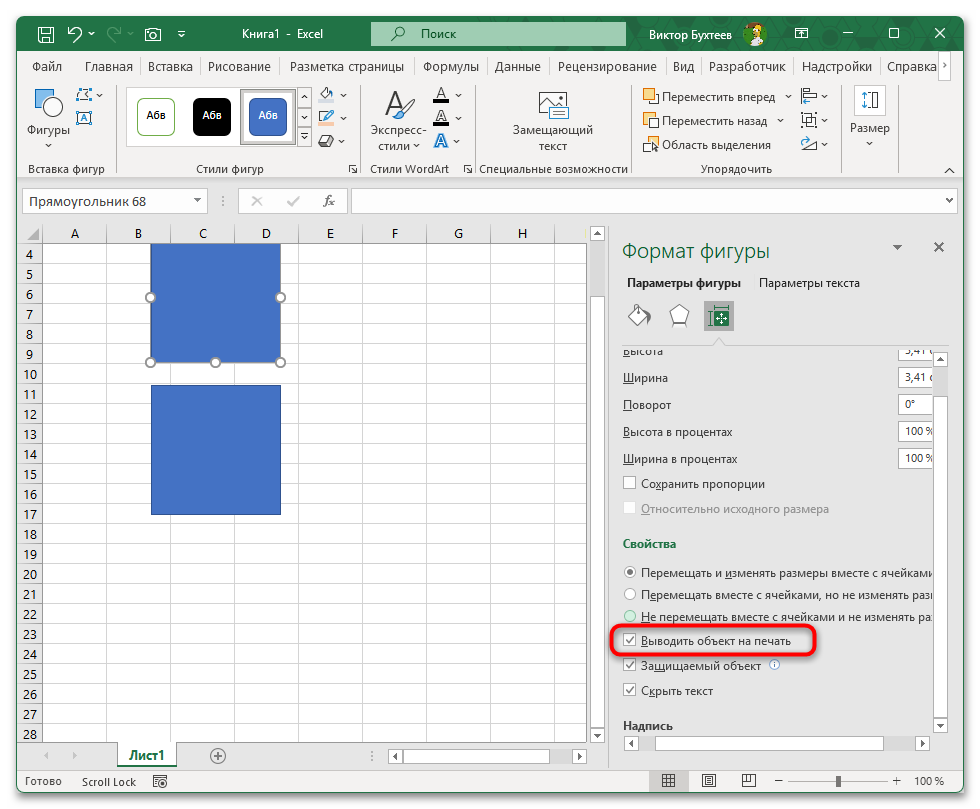Click the Align objects icon

pos(809,96)
